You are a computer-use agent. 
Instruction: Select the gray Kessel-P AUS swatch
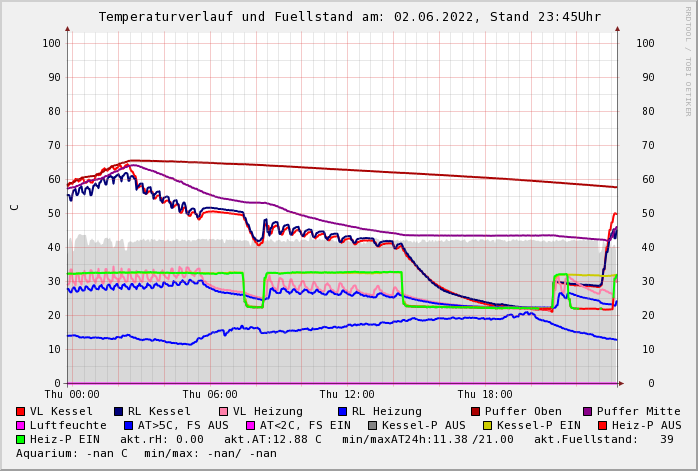(x=372, y=425)
